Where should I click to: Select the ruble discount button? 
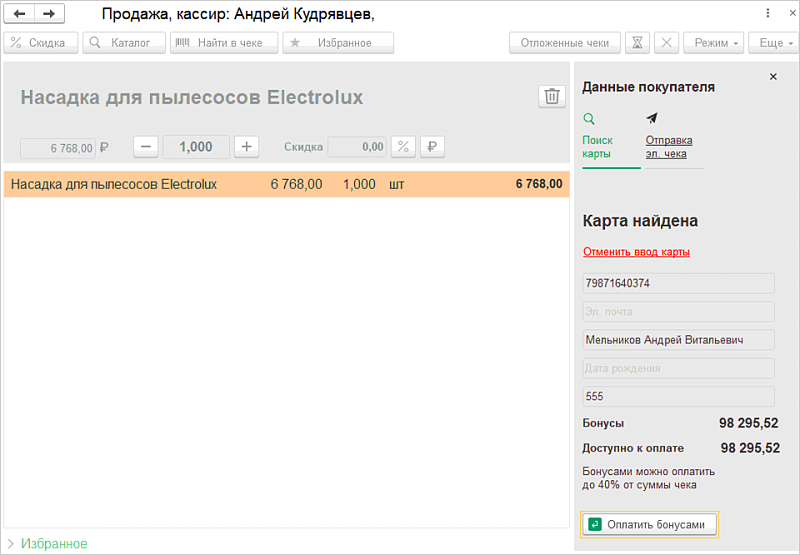(x=432, y=146)
